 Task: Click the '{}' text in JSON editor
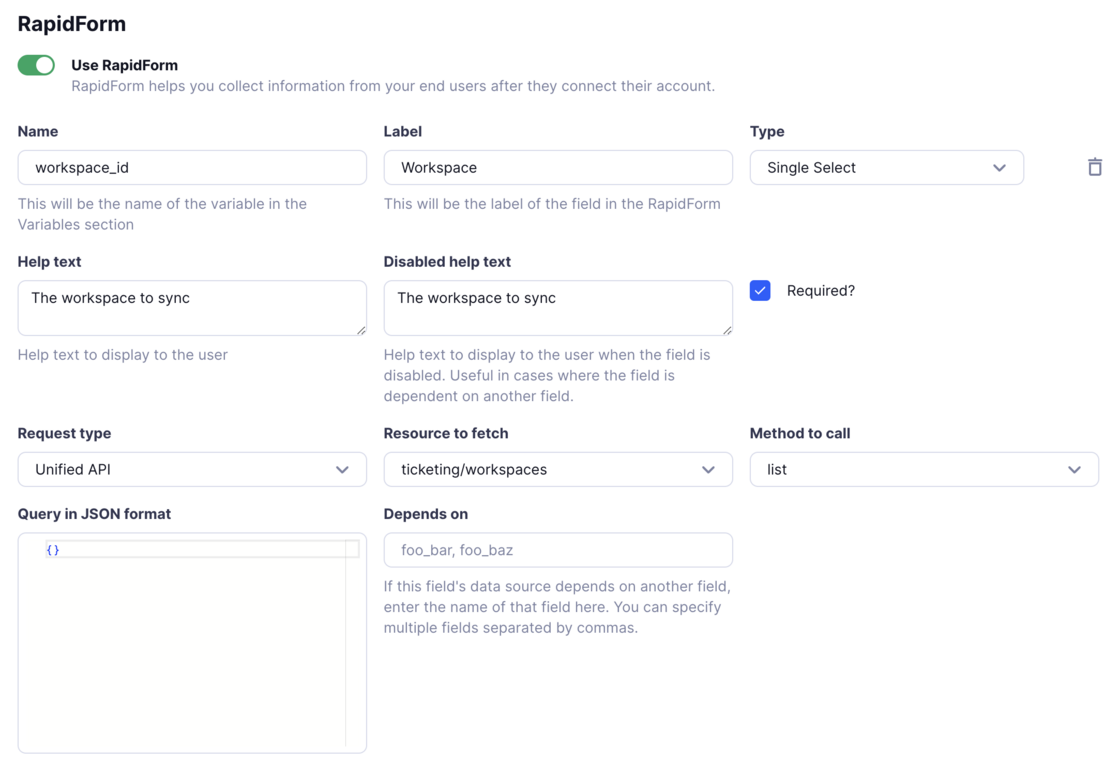(53, 550)
